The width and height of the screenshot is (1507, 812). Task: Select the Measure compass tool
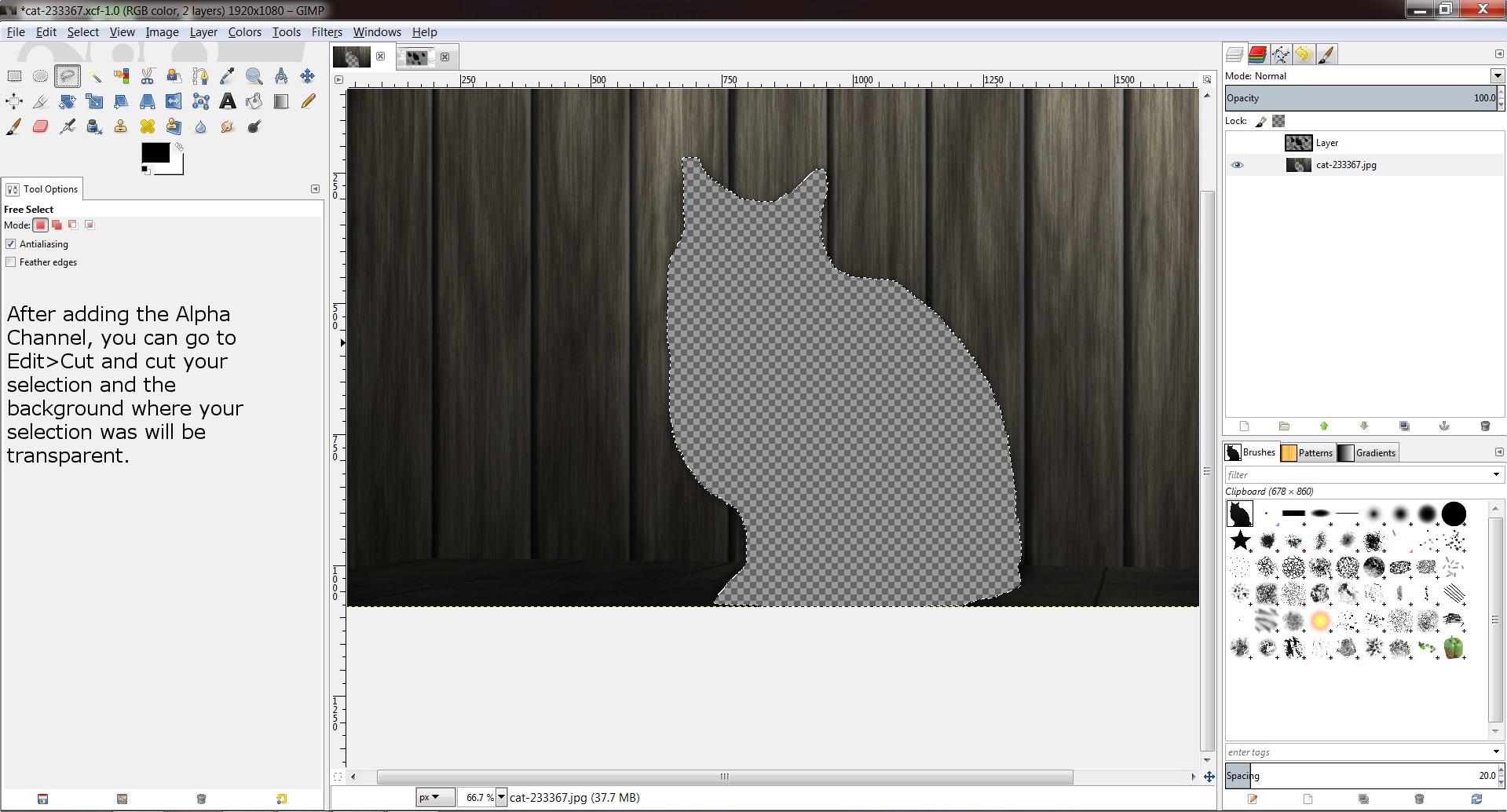coord(280,76)
